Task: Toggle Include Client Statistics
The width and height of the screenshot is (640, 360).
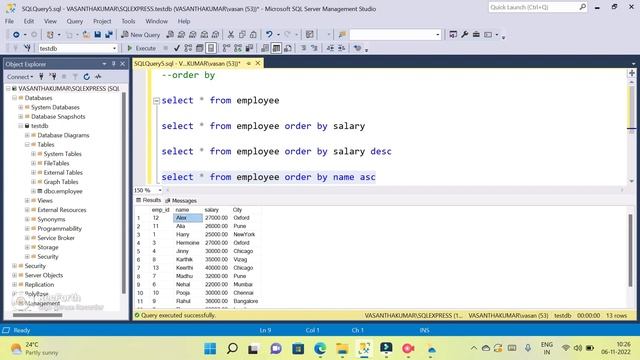Action: [249, 48]
